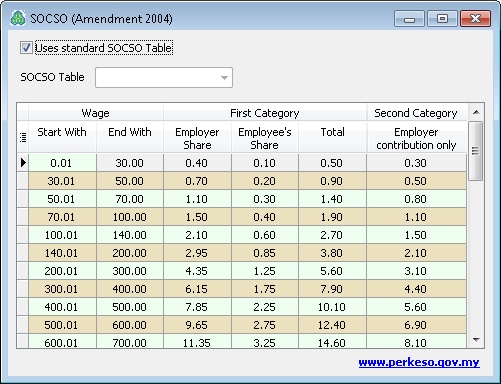This screenshot has height=384, width=501.
Task: Select the Employer Share cell 7.85
Action: [197, 307]
